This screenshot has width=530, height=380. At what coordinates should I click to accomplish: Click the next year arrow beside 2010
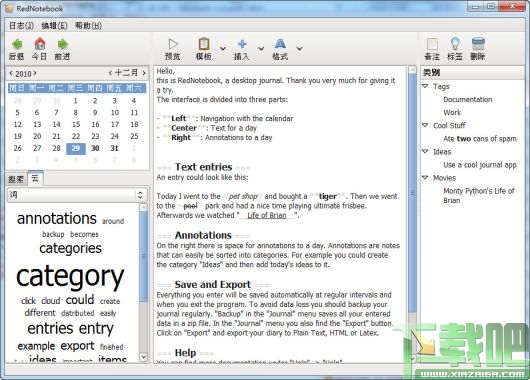tap(35, 73)
